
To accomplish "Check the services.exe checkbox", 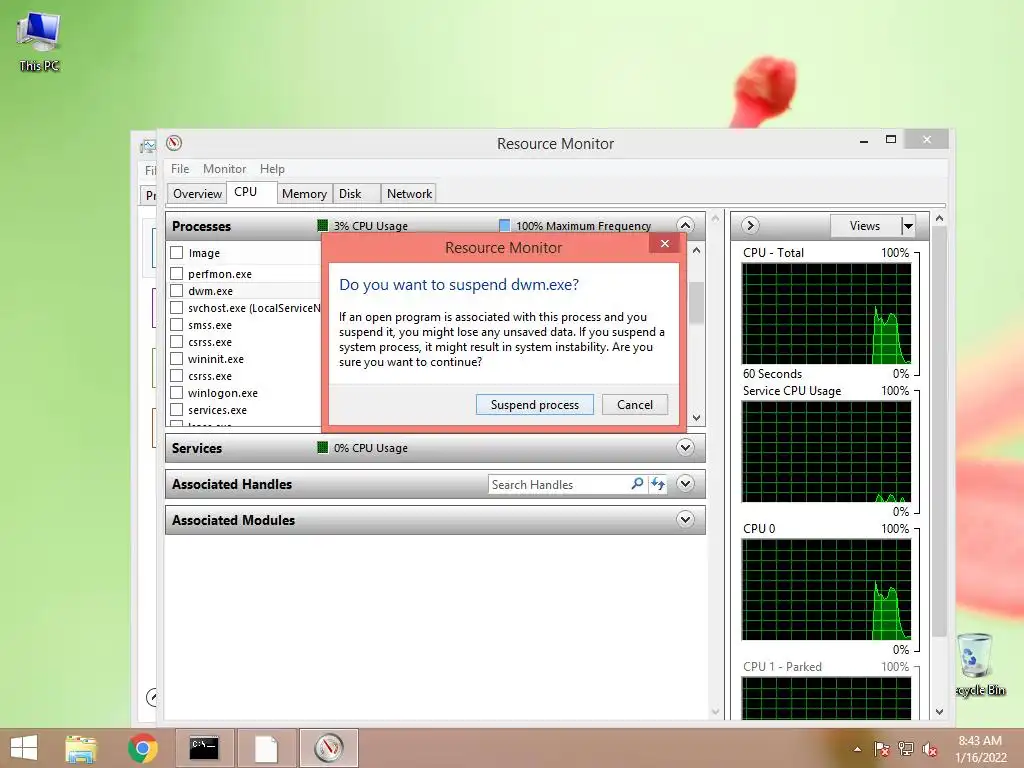I will [176, 409].
